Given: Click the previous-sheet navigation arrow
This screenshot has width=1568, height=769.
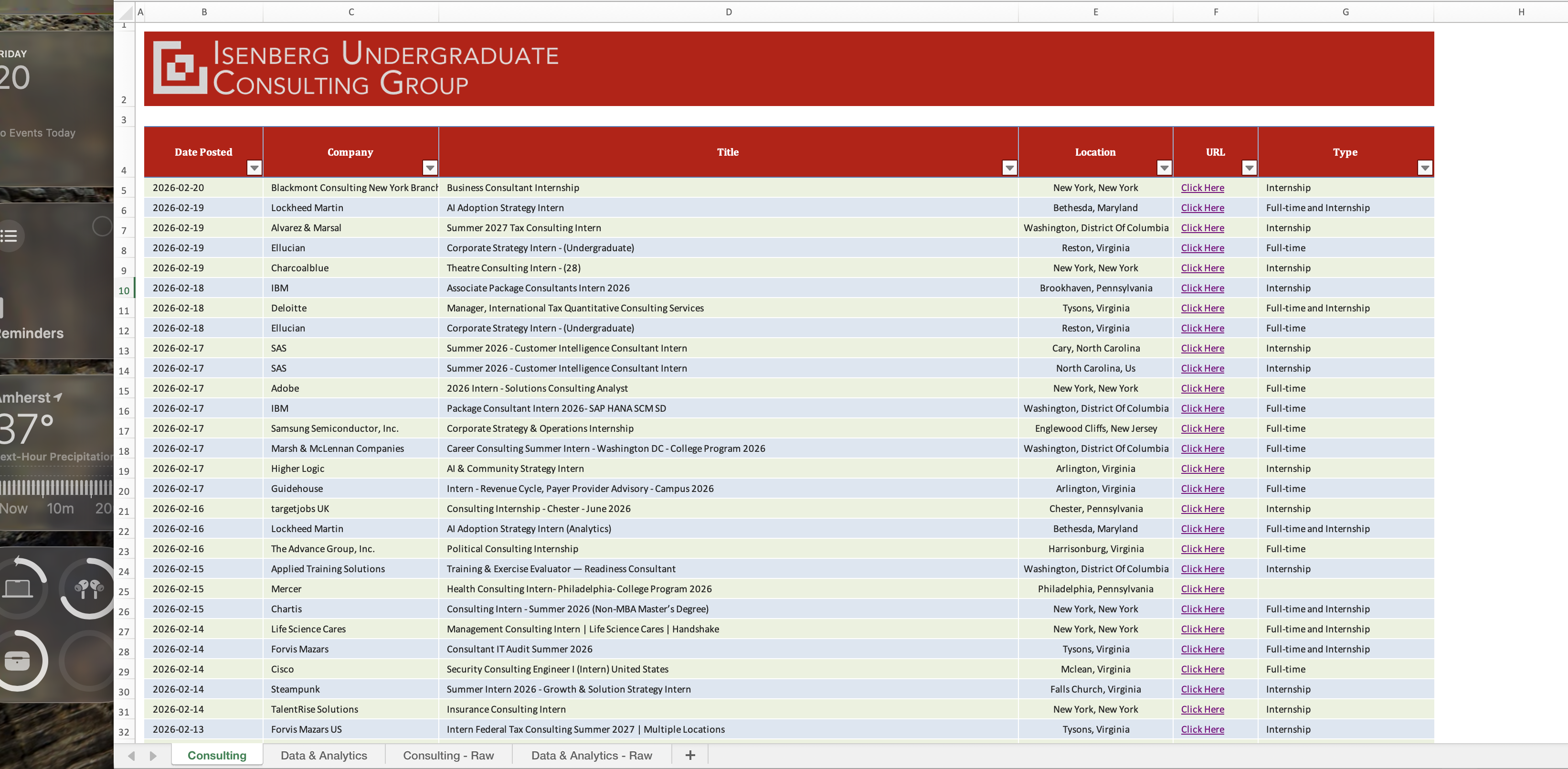Looking at the screenshot, I should [x=131, y=755].
